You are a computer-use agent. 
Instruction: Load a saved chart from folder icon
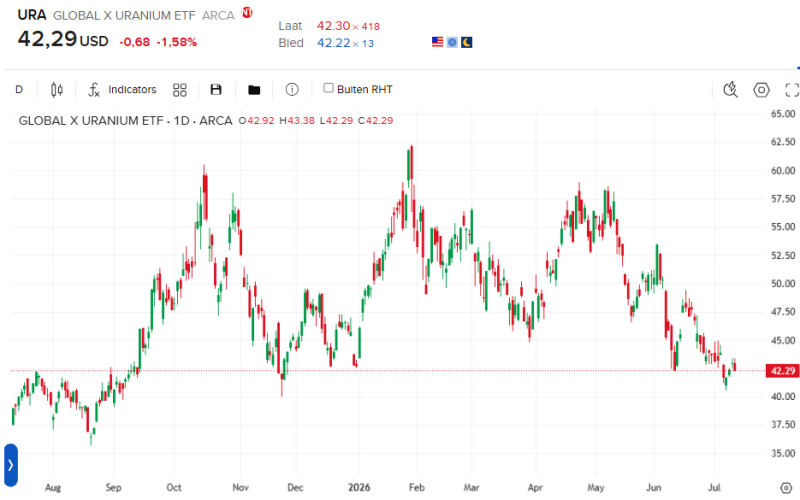[x=254, y=90]
